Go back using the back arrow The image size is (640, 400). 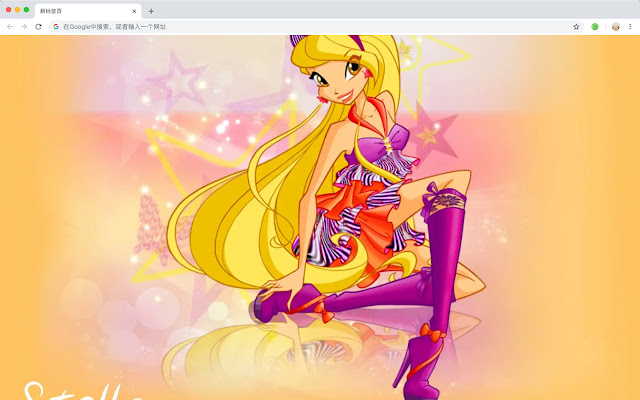coord(10,27)
